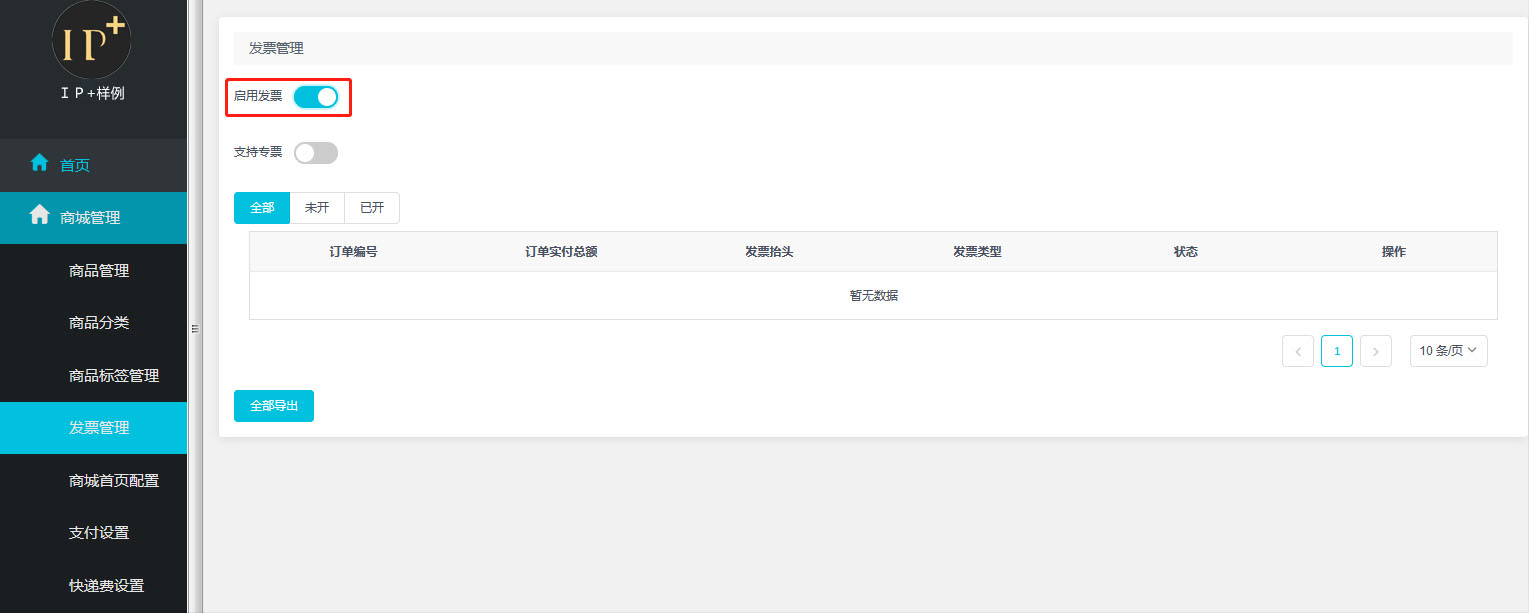Viewport: 1529px width, 613px height.
Task: Select the 全部 filter tab
Action: coord(262,208)
